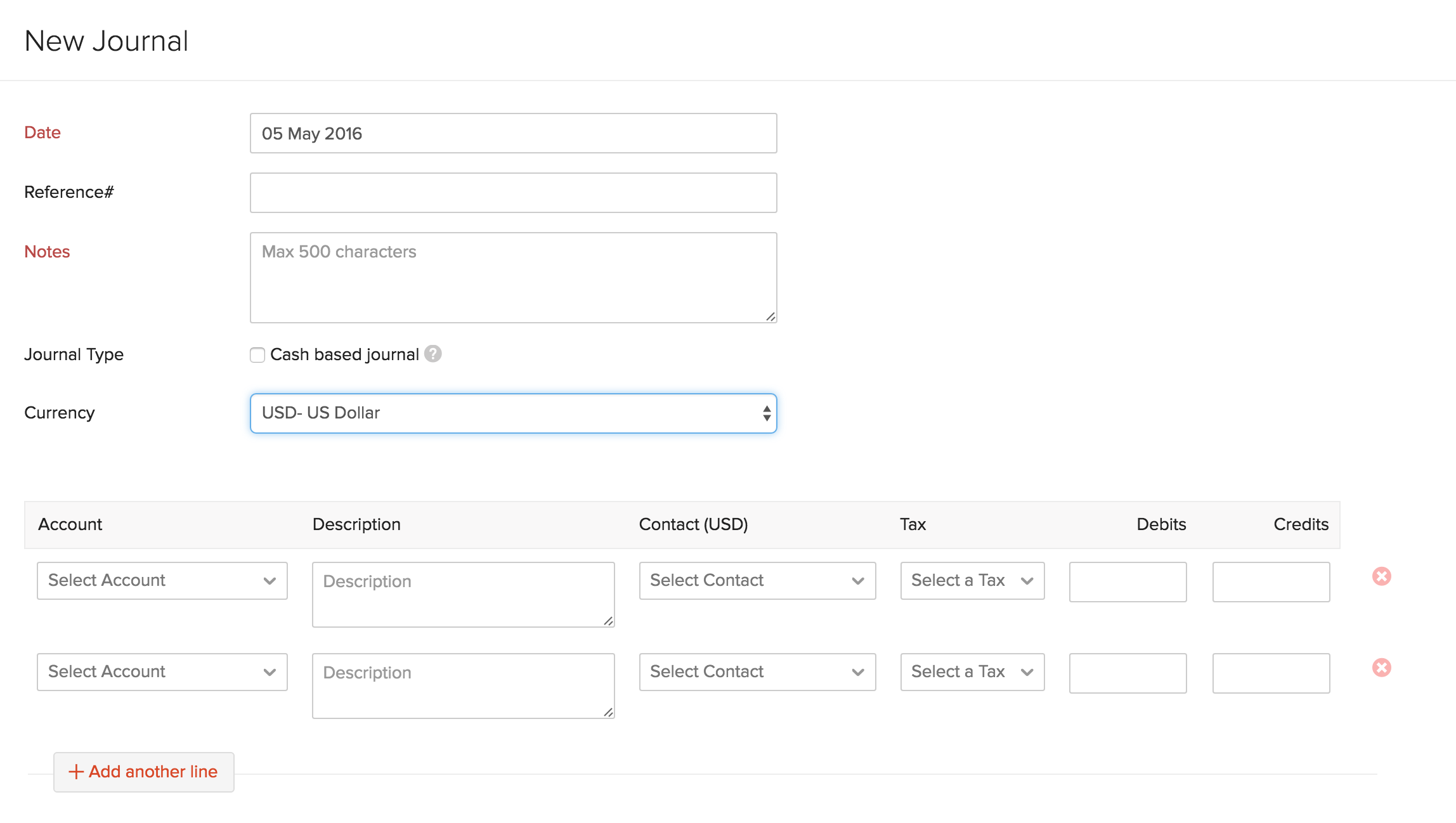Click the help icon beside Cash based journal

click(x=433, y=354)
